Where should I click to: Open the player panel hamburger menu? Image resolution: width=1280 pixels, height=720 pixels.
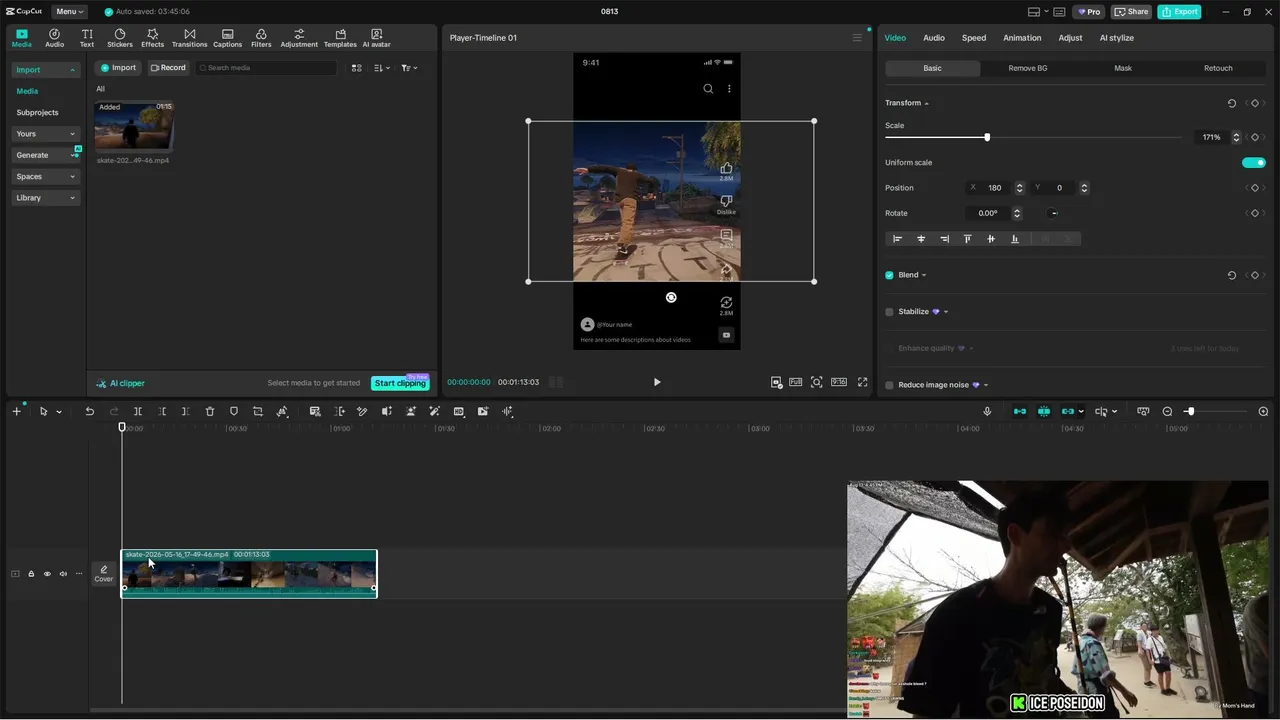(856, 38)
